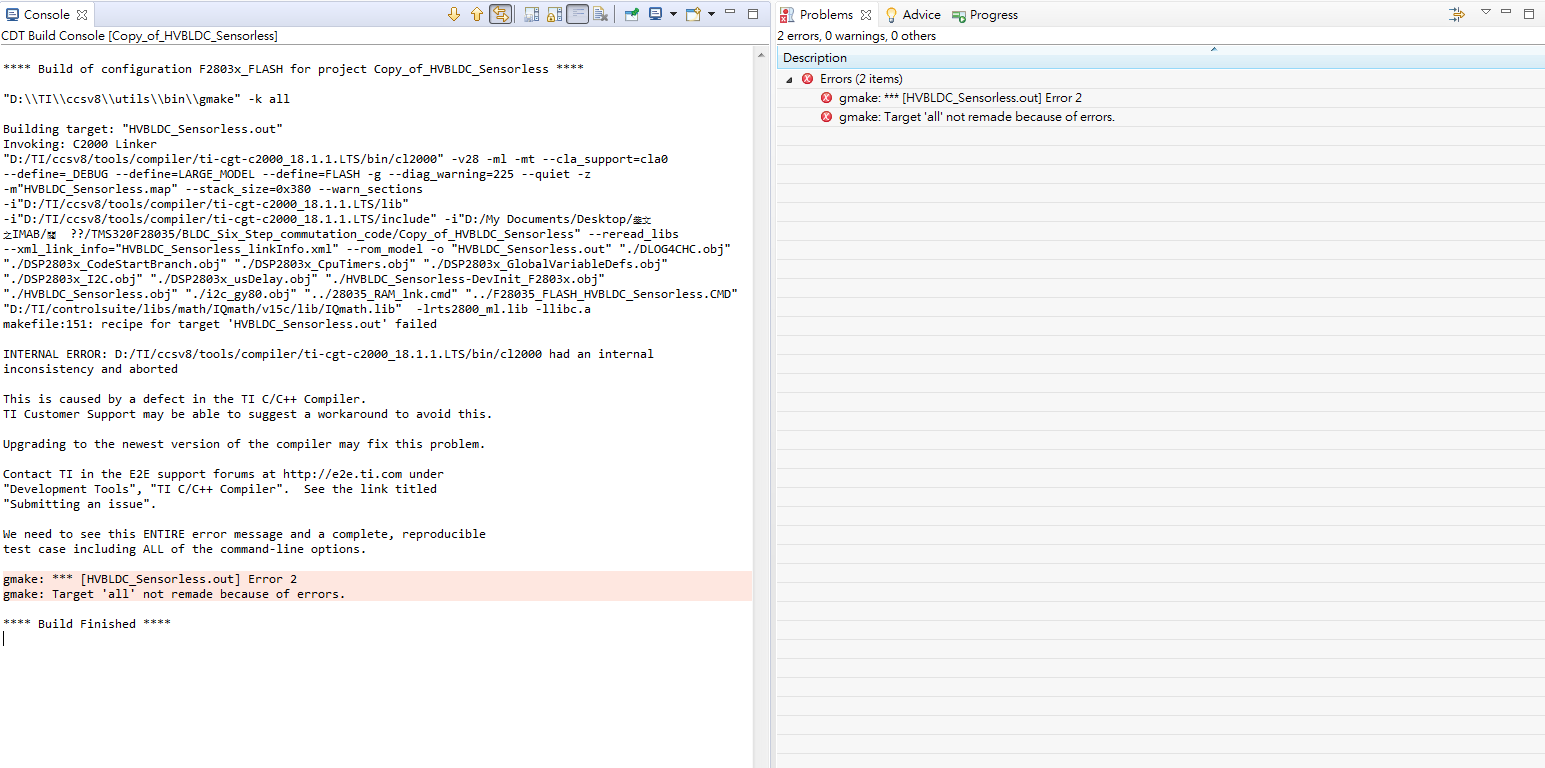
Task: Click 'CDT Build Console [Copy_of_HVBLDC_Sensorless]' label
Action: coord(139,36)
